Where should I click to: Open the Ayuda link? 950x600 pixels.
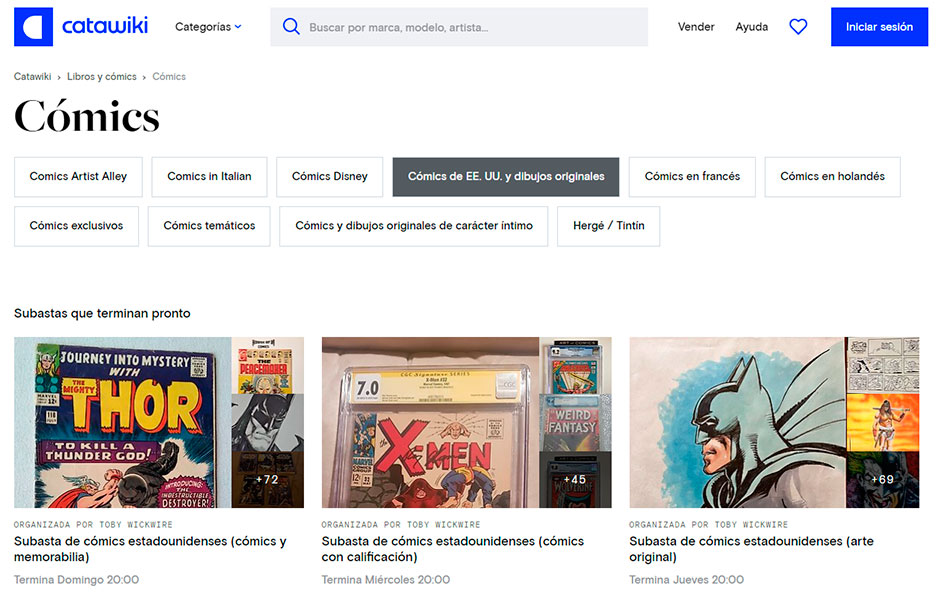(751, 27)
